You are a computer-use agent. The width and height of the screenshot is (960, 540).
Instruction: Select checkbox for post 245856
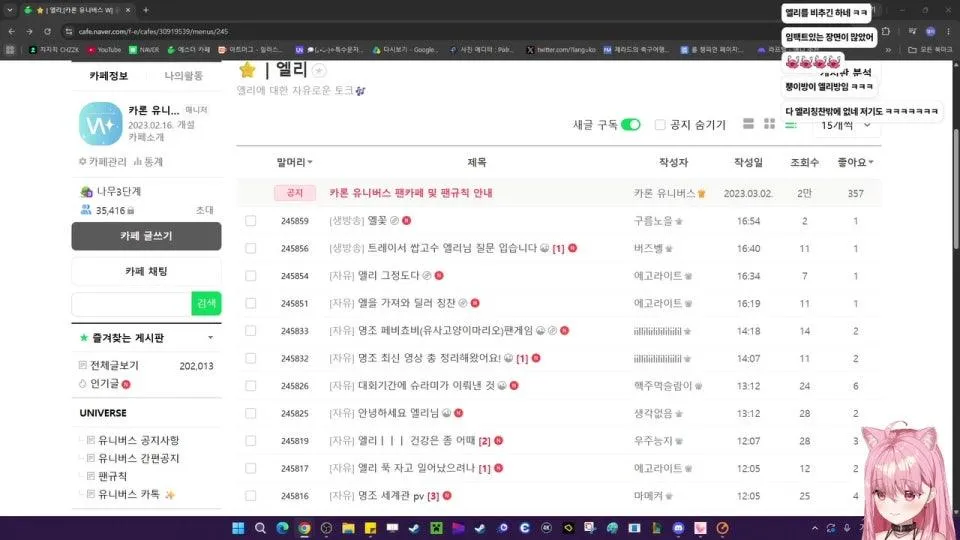[250, 248]
